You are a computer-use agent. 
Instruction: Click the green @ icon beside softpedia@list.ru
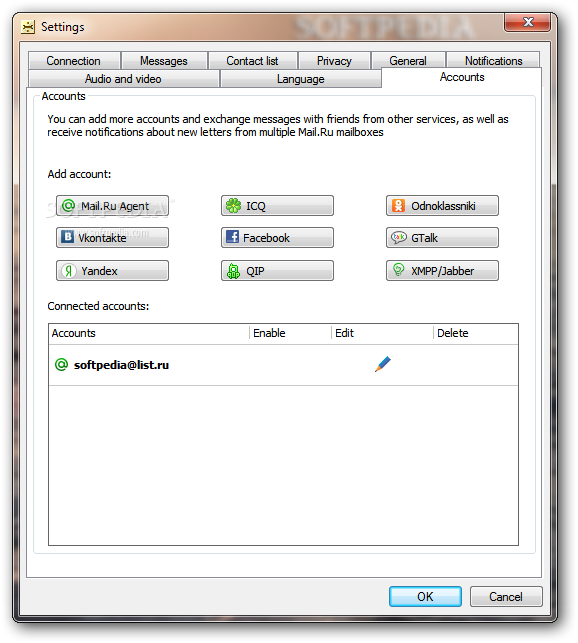tap(62, 364)
